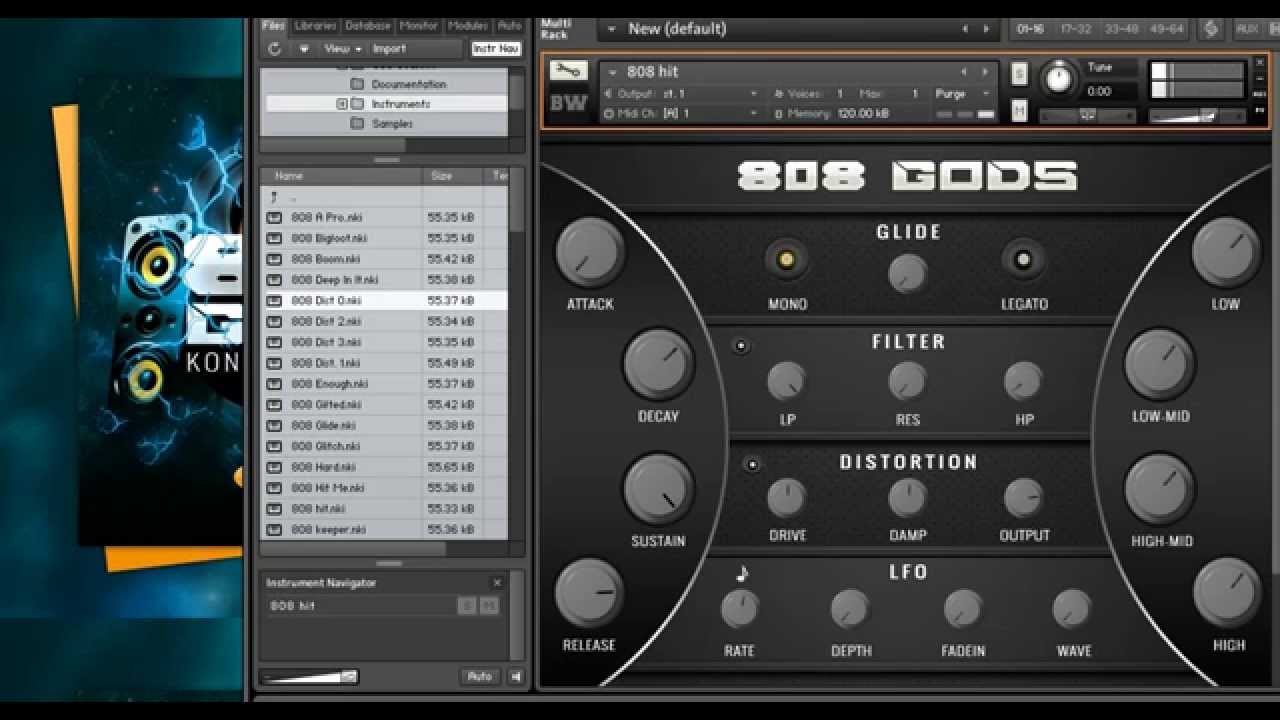Open the multi rack preset dropdown arrow
This screenshot has width=1280, height=720.
612,29
